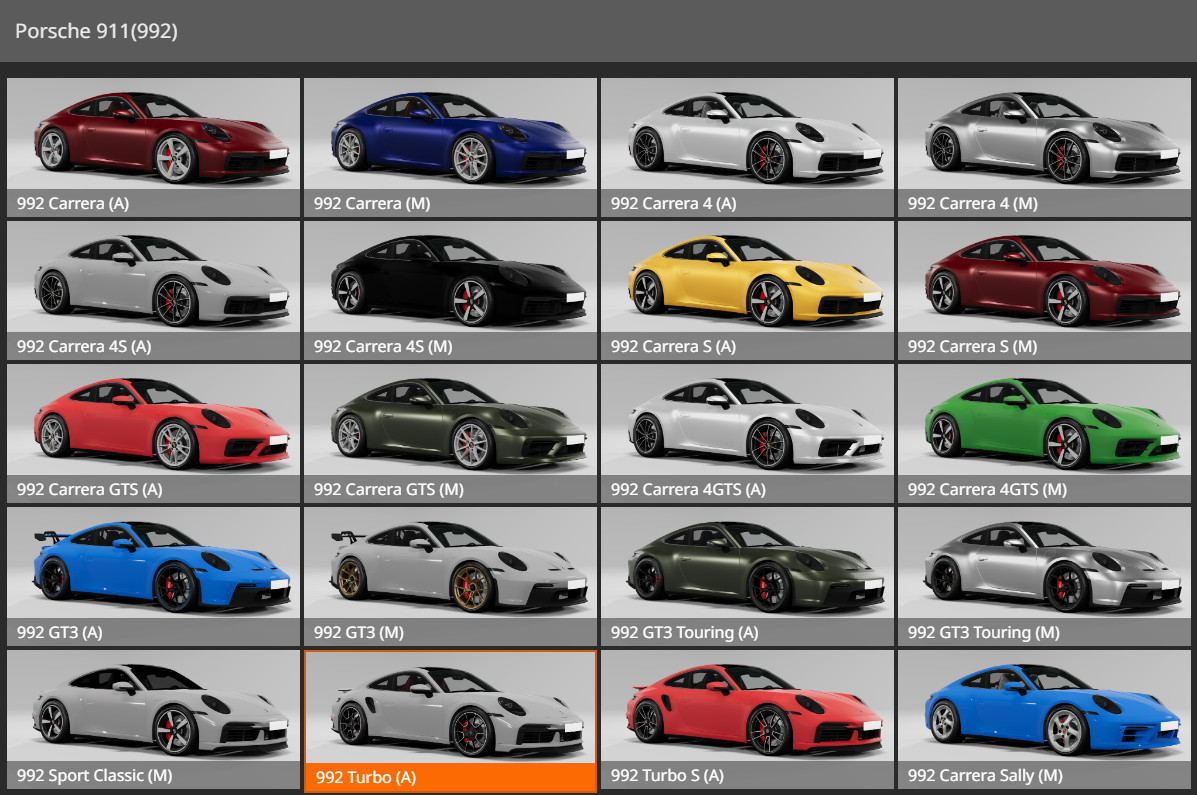Choose 992 GT3 (M) with gold wheels
Screen dimensions: 1197x795
[450, 567]
